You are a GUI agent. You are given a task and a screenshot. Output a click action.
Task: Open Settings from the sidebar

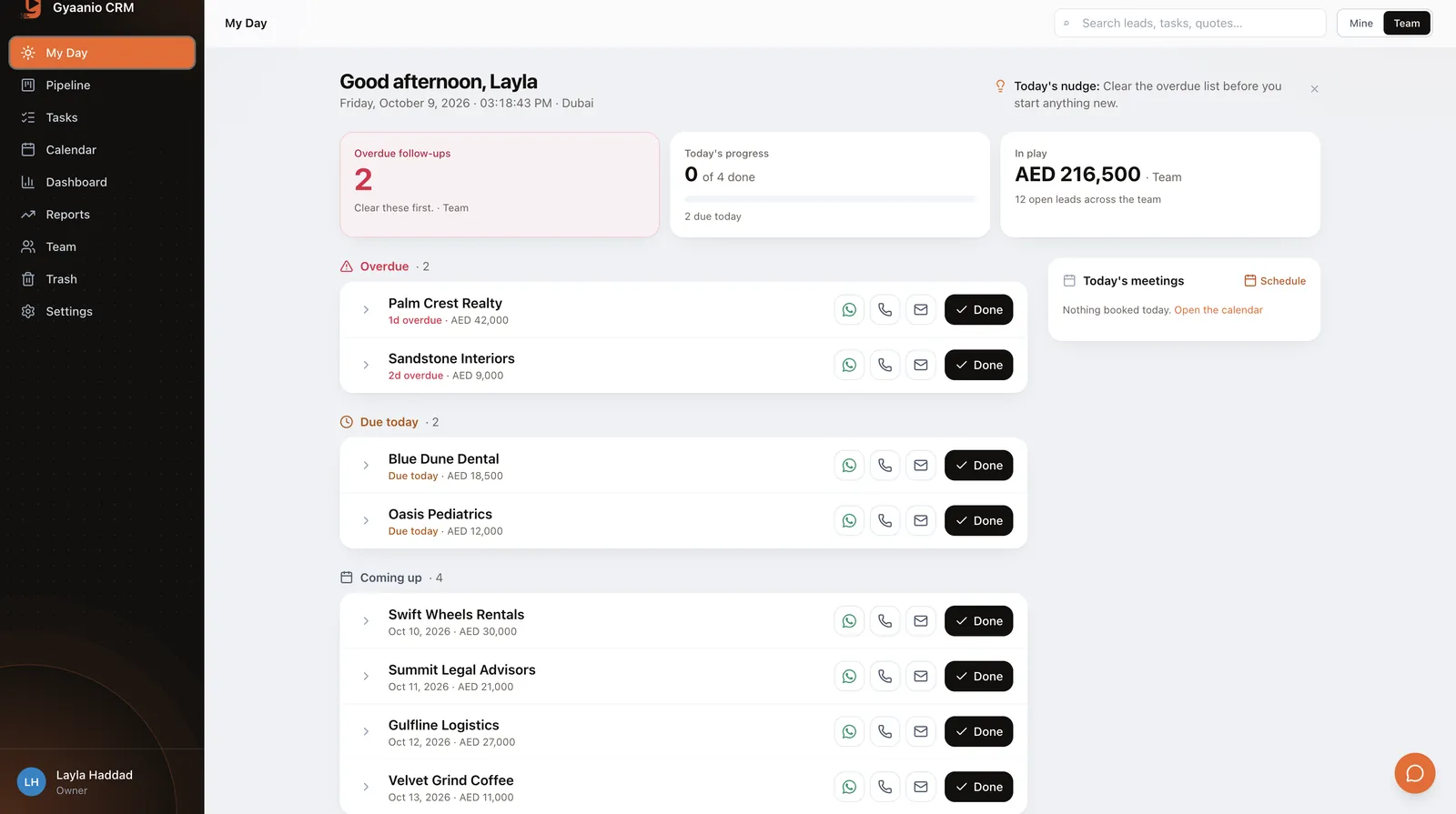click(x=102, y=312)
